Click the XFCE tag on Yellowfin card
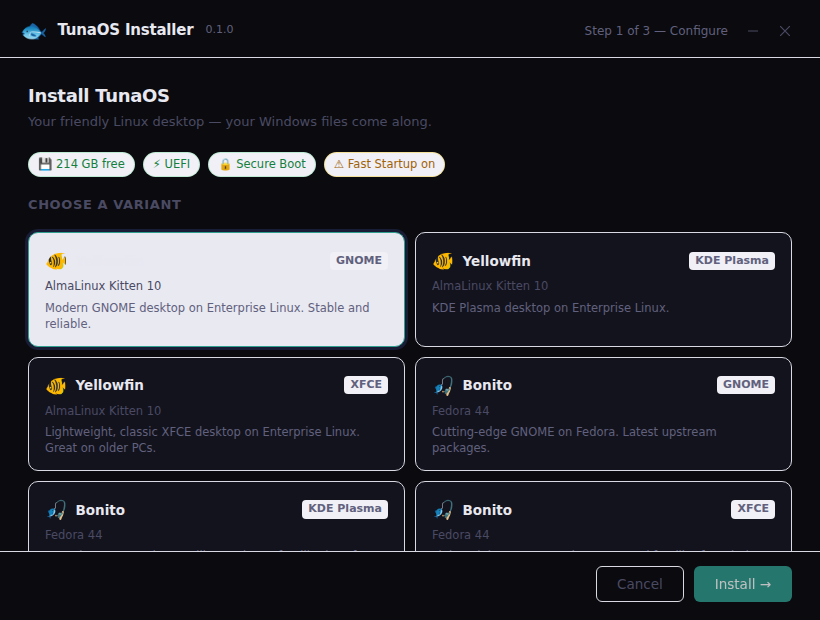This screenshot has width=820, height=620. (x=366, y=384)
